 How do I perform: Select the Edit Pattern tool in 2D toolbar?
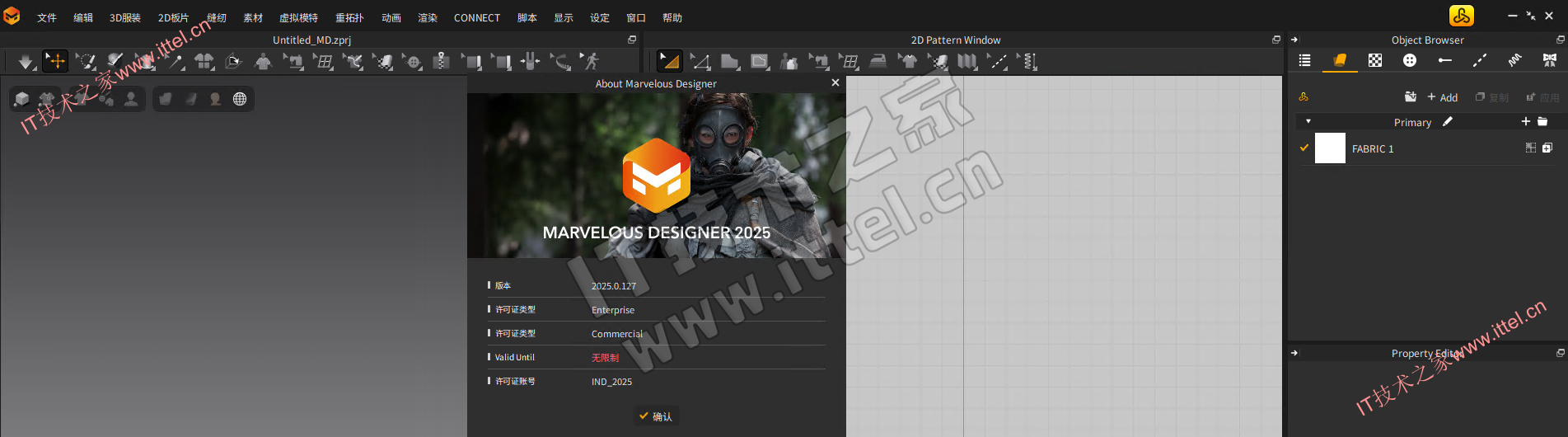[x=669, y=61]
